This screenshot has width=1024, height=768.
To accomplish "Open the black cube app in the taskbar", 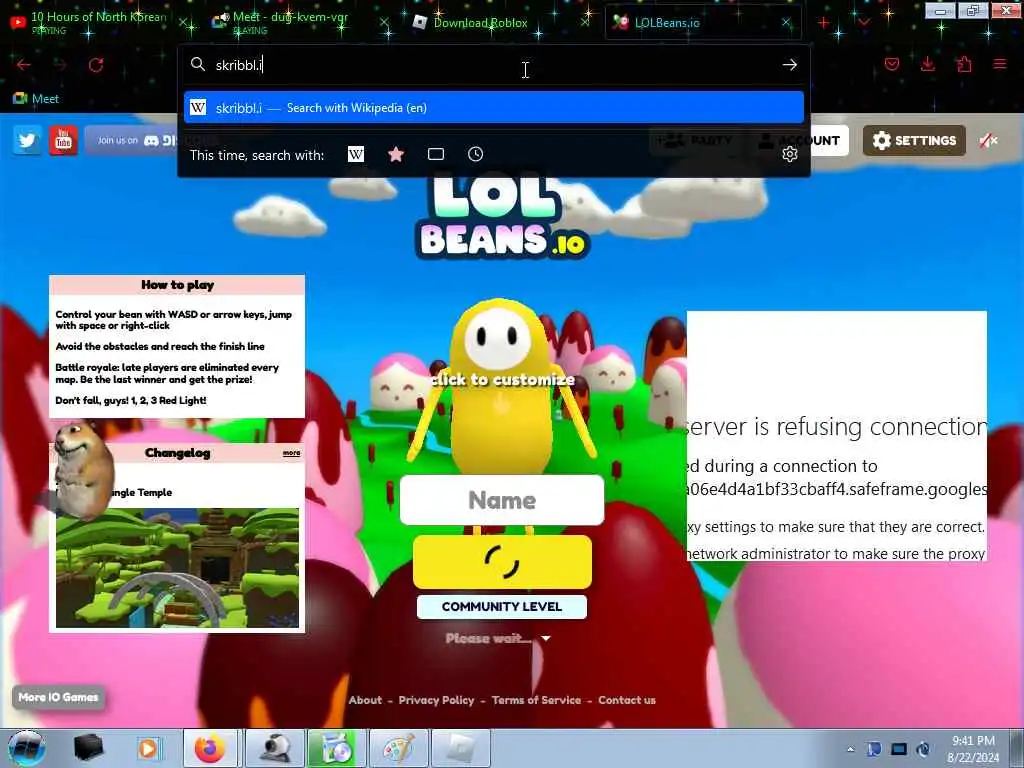I will pos(88,748).
